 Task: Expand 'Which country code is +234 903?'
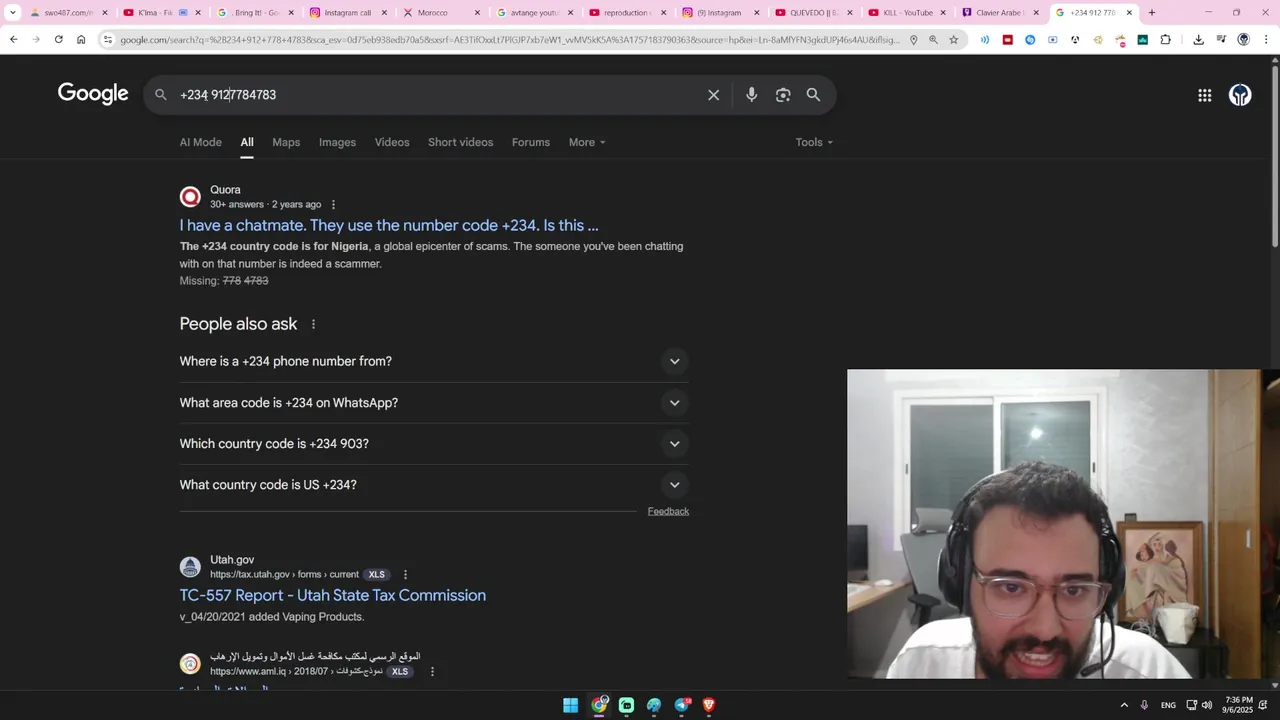434,443
